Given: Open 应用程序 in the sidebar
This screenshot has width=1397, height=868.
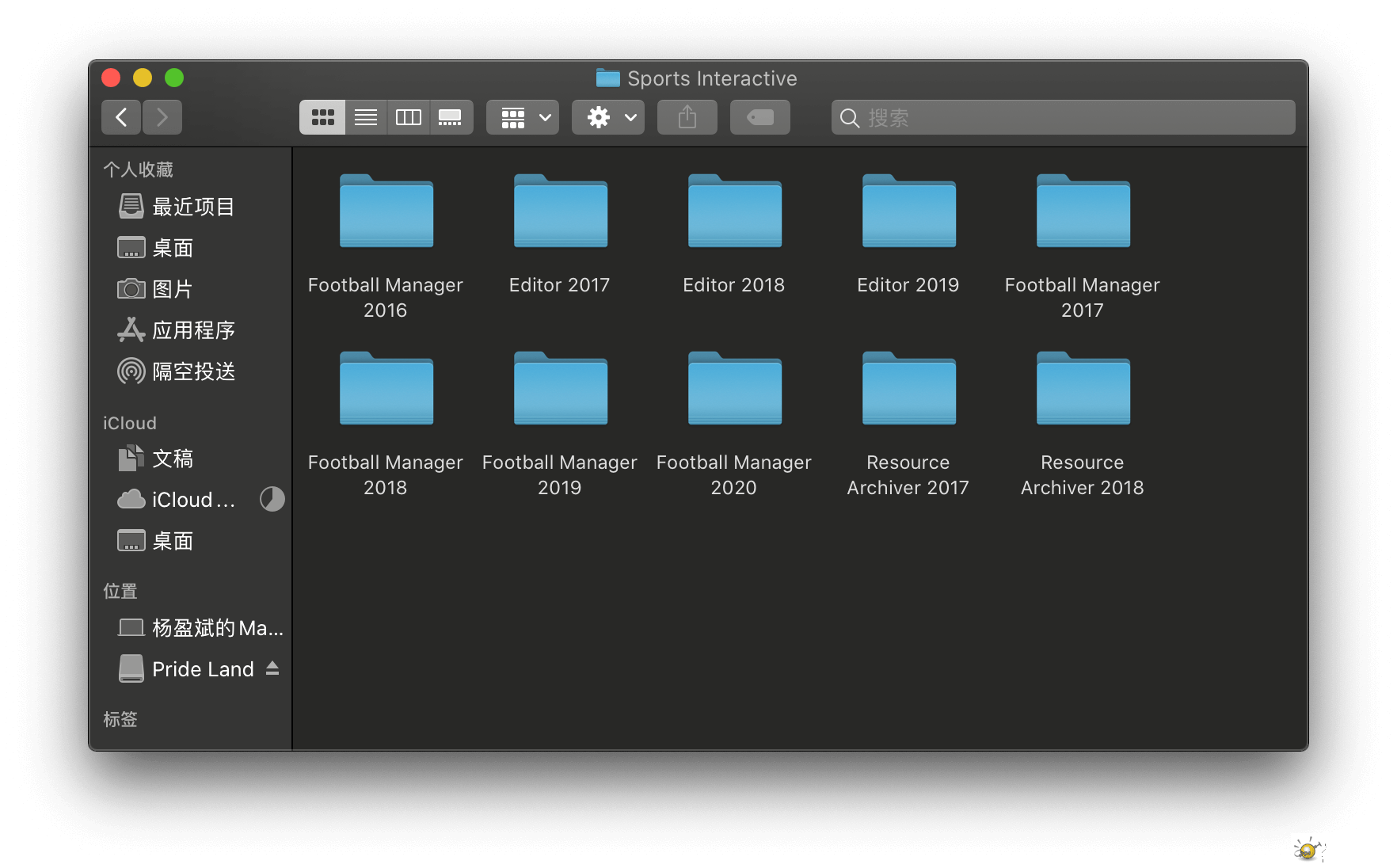Looking at the screenshot, I should point(190,330).
